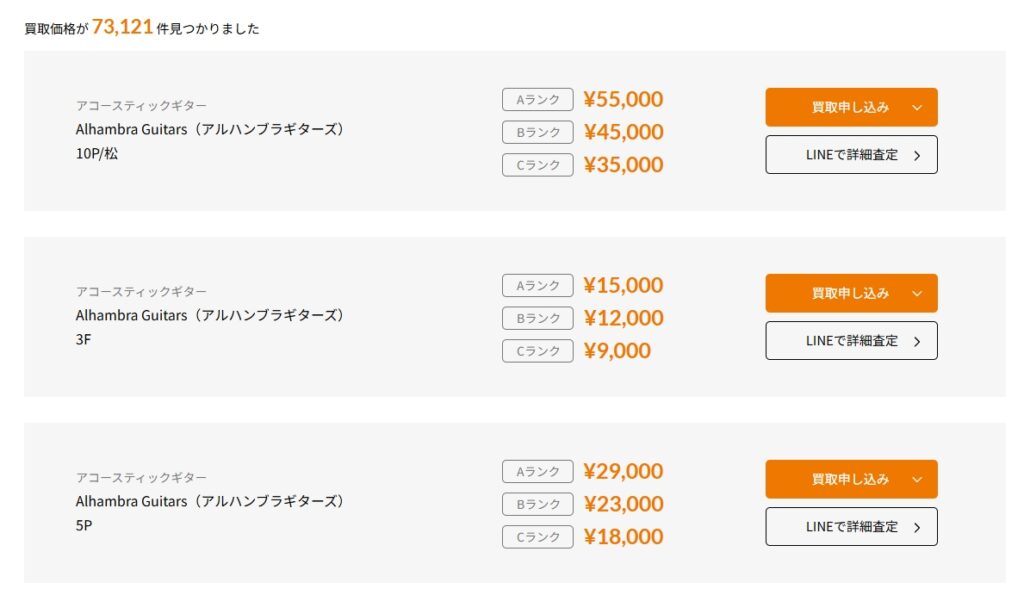
Task: Select the Cランク badge for 5P
Action: [x=537, y=537]
